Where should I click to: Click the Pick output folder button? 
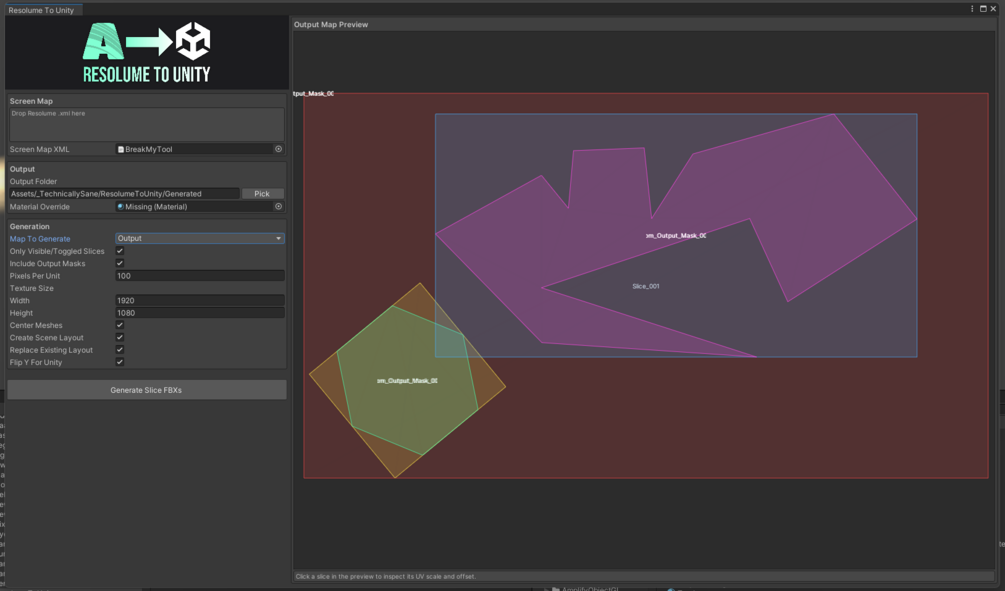coord(262,194)
